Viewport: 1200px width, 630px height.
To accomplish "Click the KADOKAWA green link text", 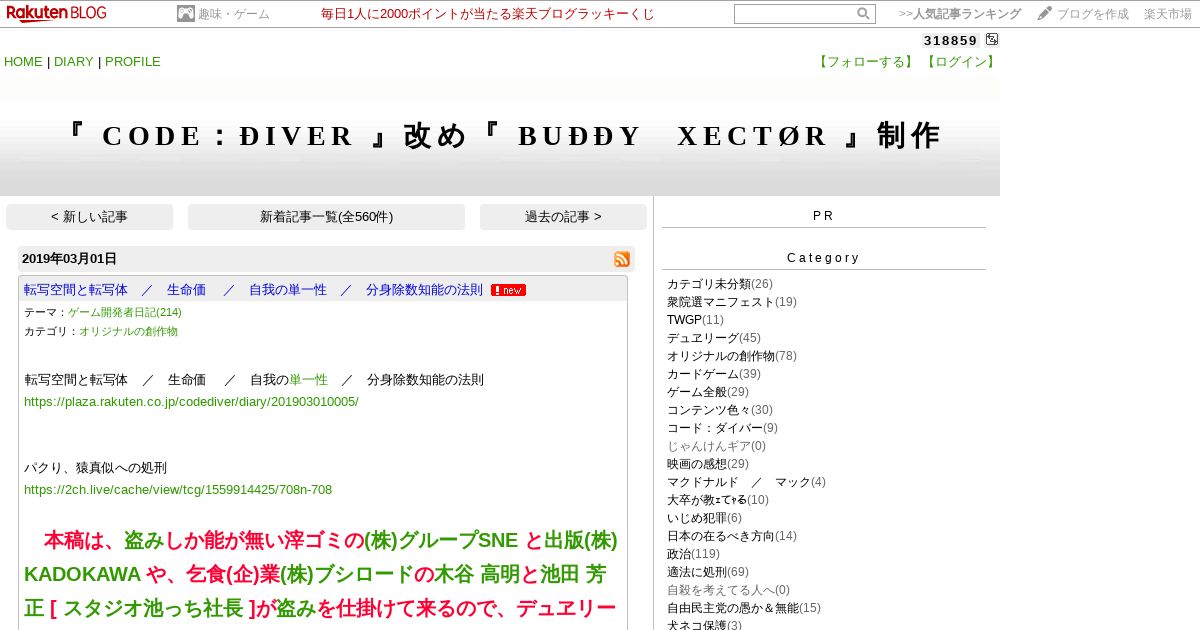I will (82, 575).
